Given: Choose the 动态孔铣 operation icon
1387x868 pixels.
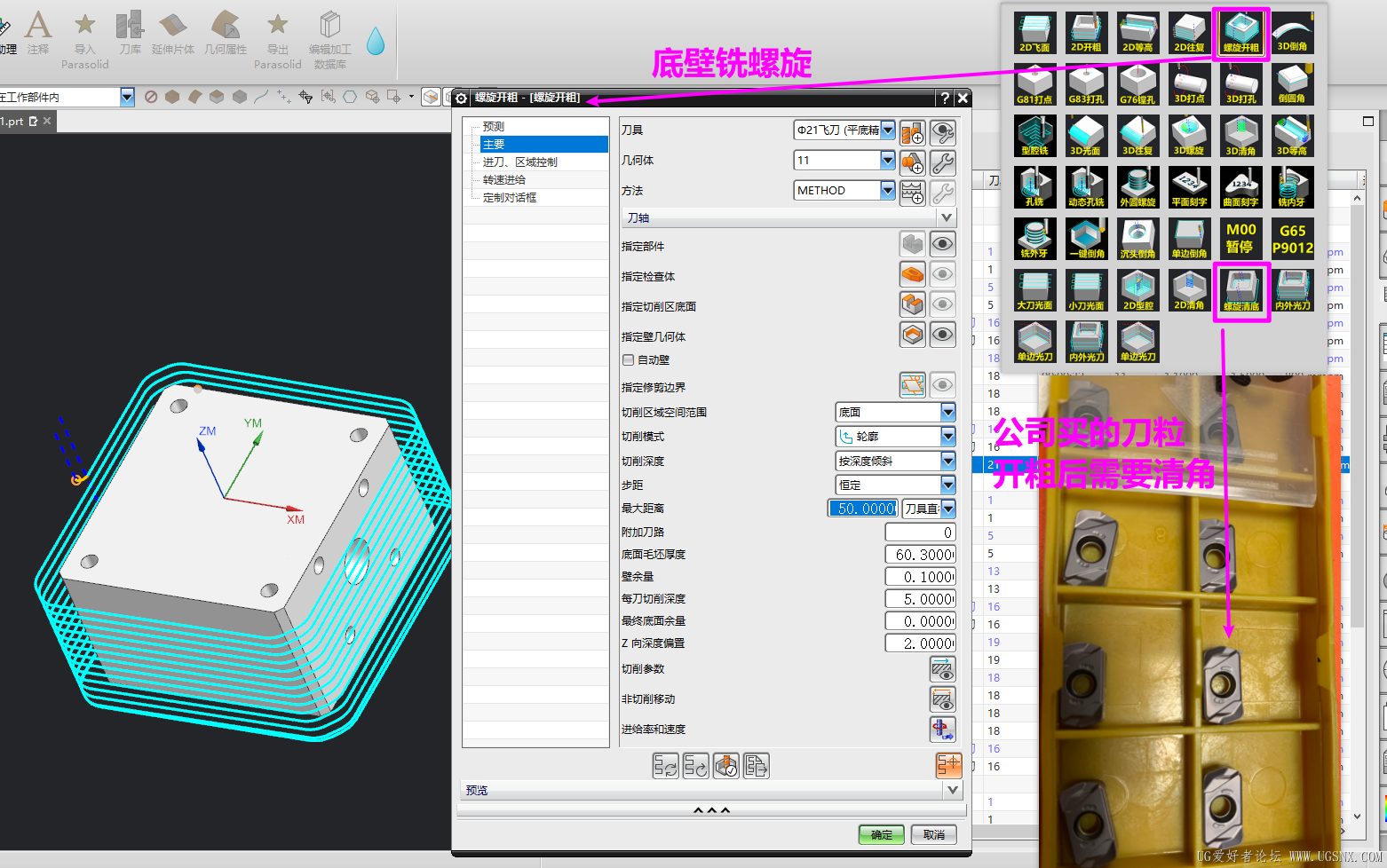Looking at the screenshot, I should point(1087,187).
